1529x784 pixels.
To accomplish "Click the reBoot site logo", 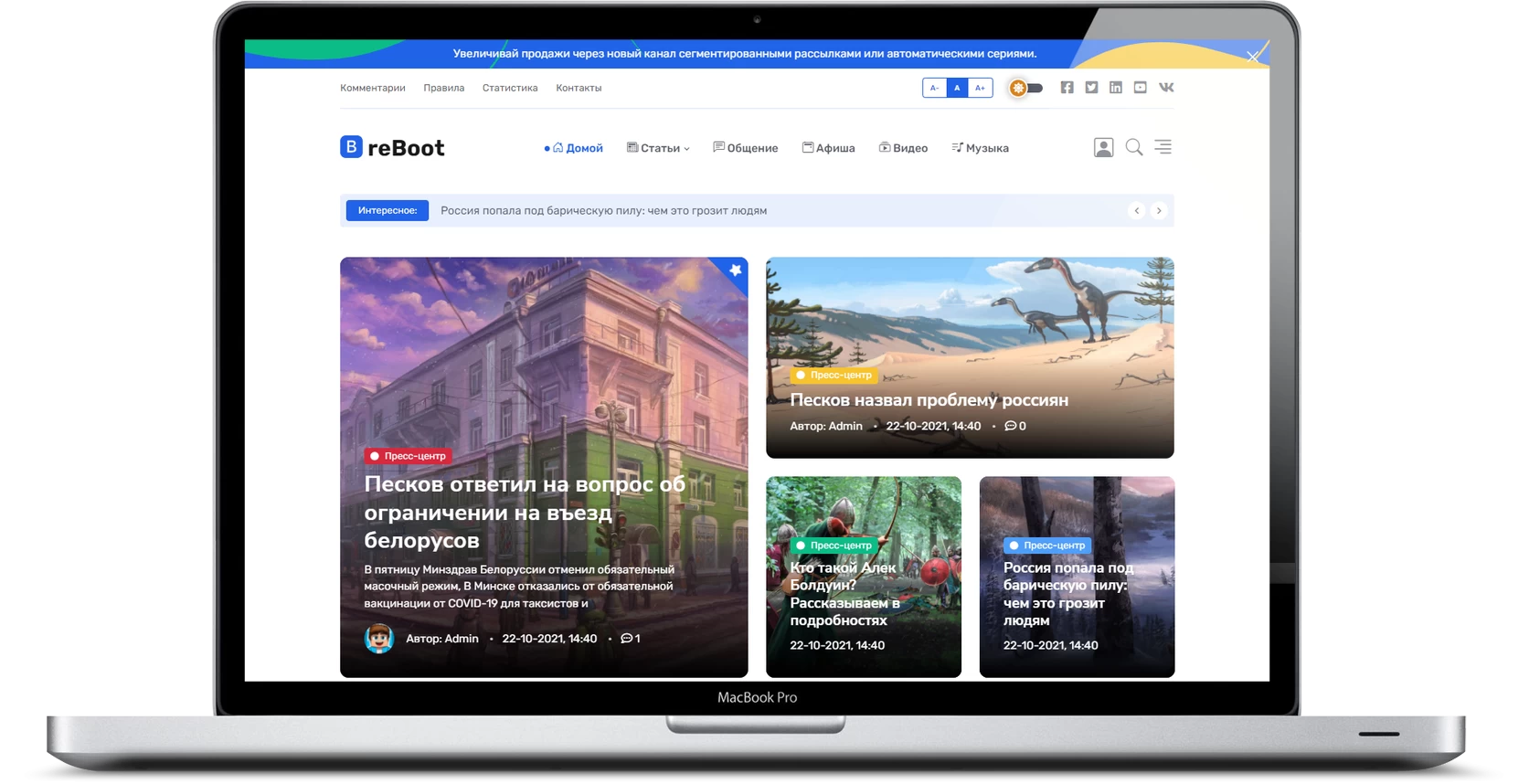I will pyautogui.click(x=392, y=147).
